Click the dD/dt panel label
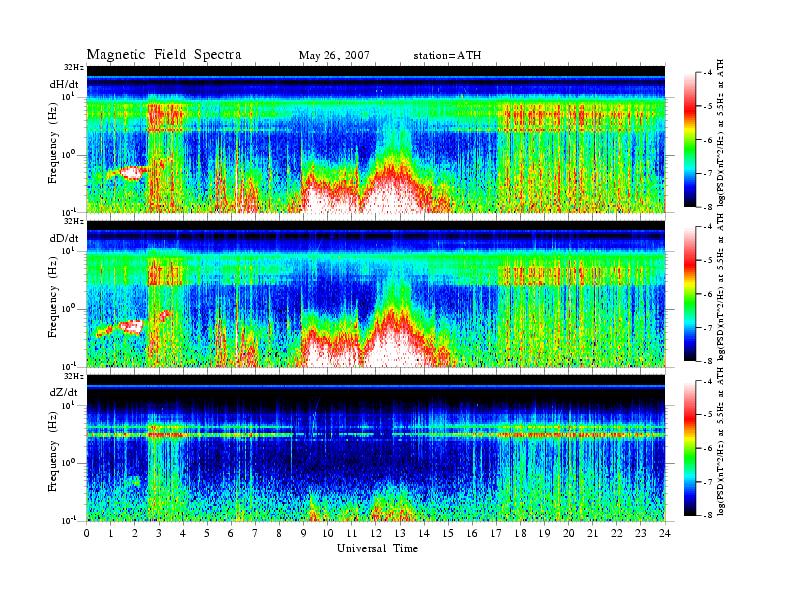The image size is (792, 612). 64,238
